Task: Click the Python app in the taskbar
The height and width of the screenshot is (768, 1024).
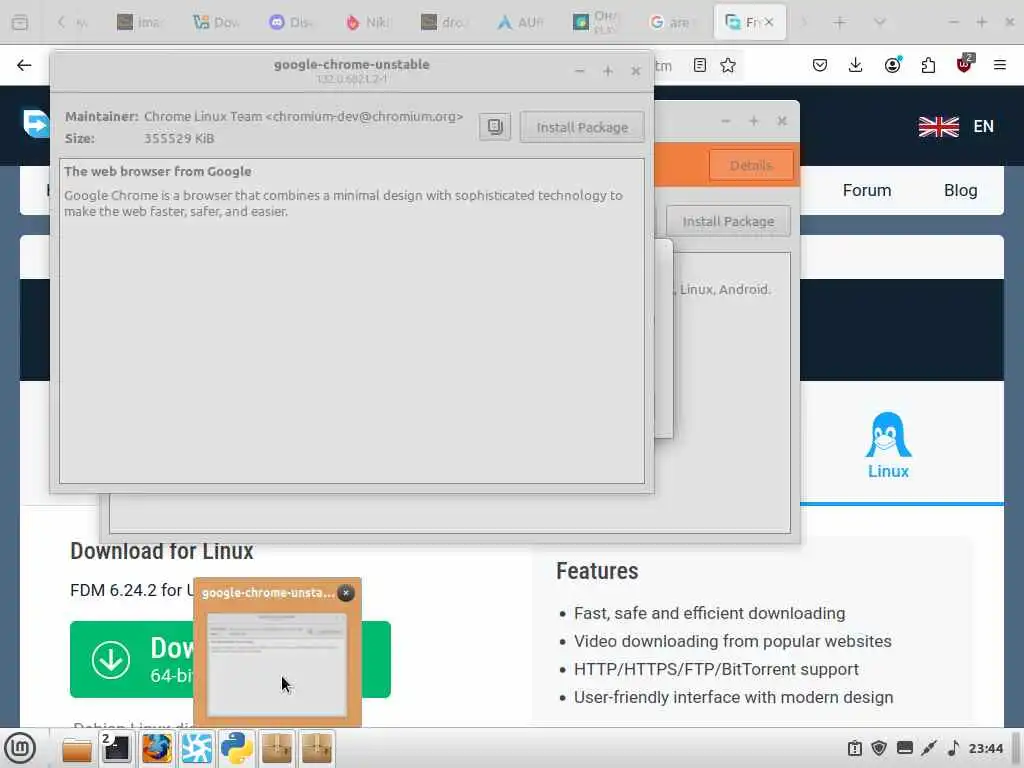Action: click(x=236, y=748)
